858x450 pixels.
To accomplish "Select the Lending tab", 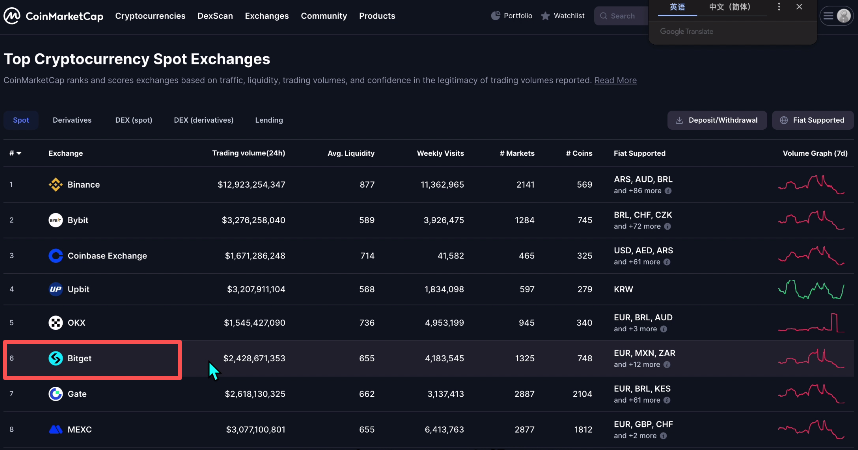I will (269, 120).
